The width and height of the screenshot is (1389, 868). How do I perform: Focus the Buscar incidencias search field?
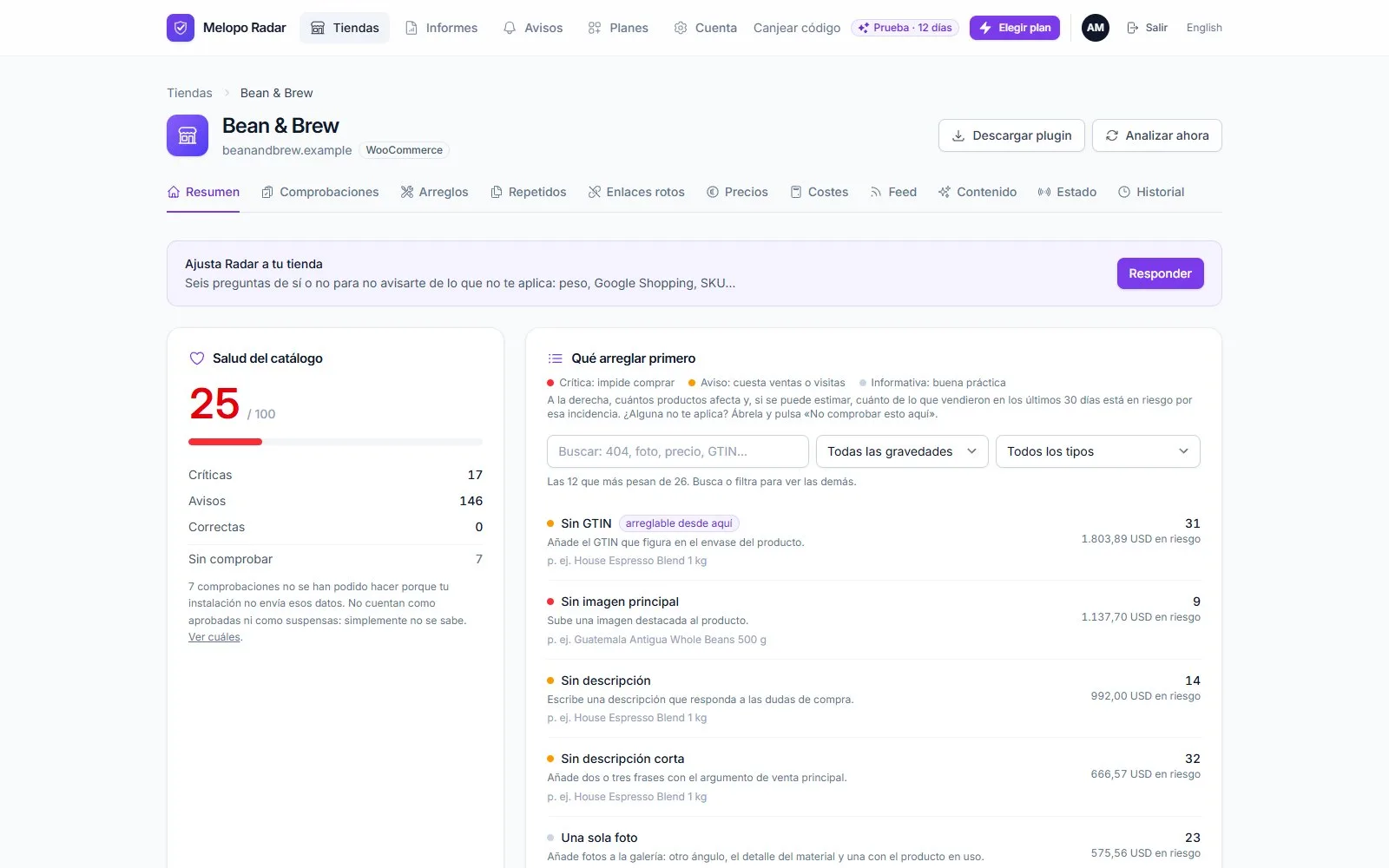(x=678, y=451)
